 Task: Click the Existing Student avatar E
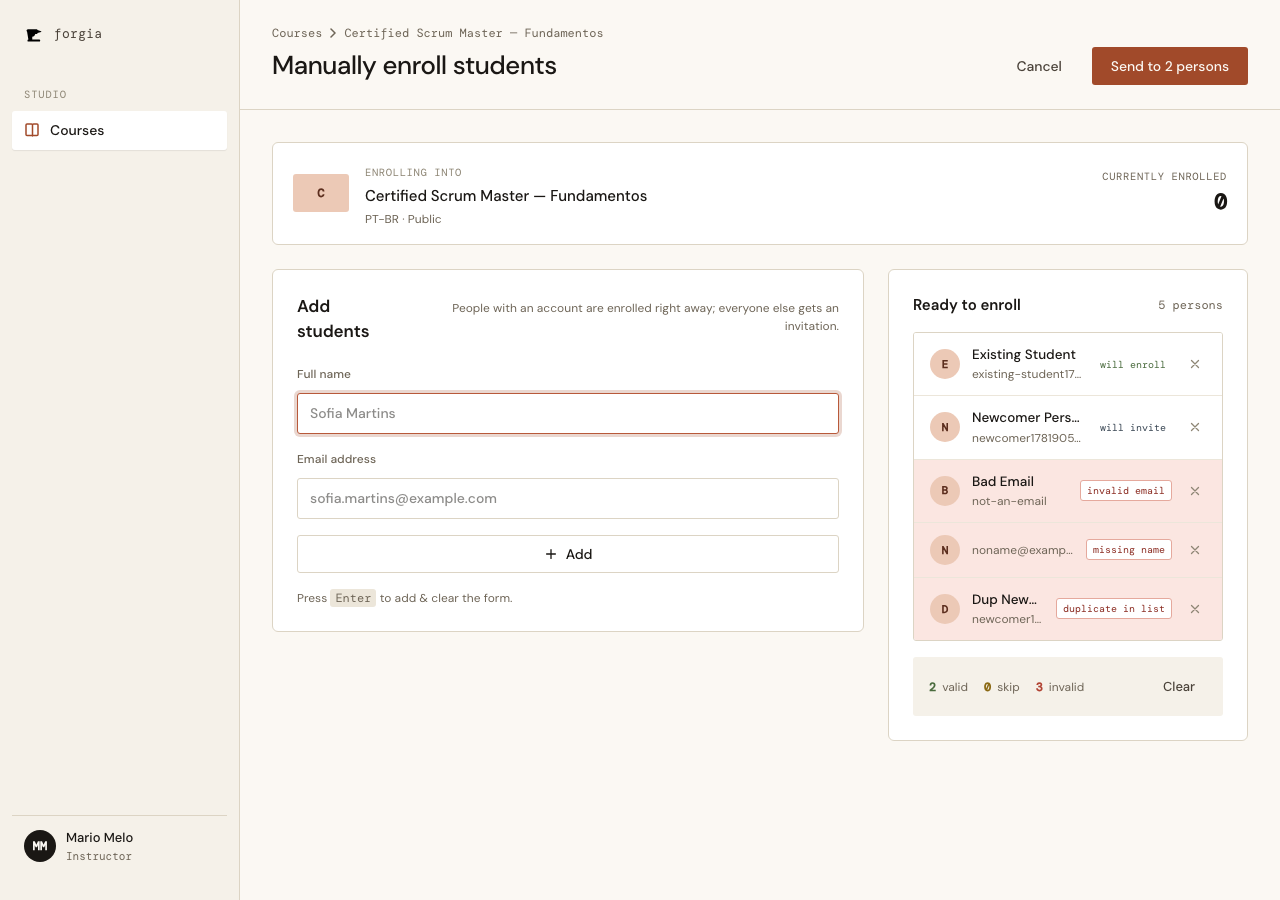point(945,364)
